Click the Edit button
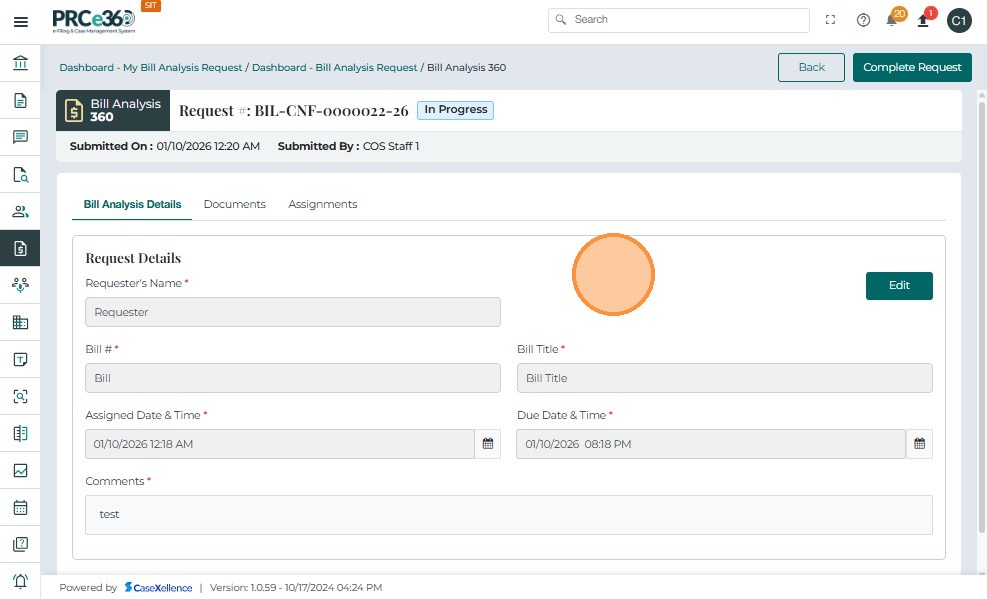Viewport: 987px width, 599px height. [899, 285]
